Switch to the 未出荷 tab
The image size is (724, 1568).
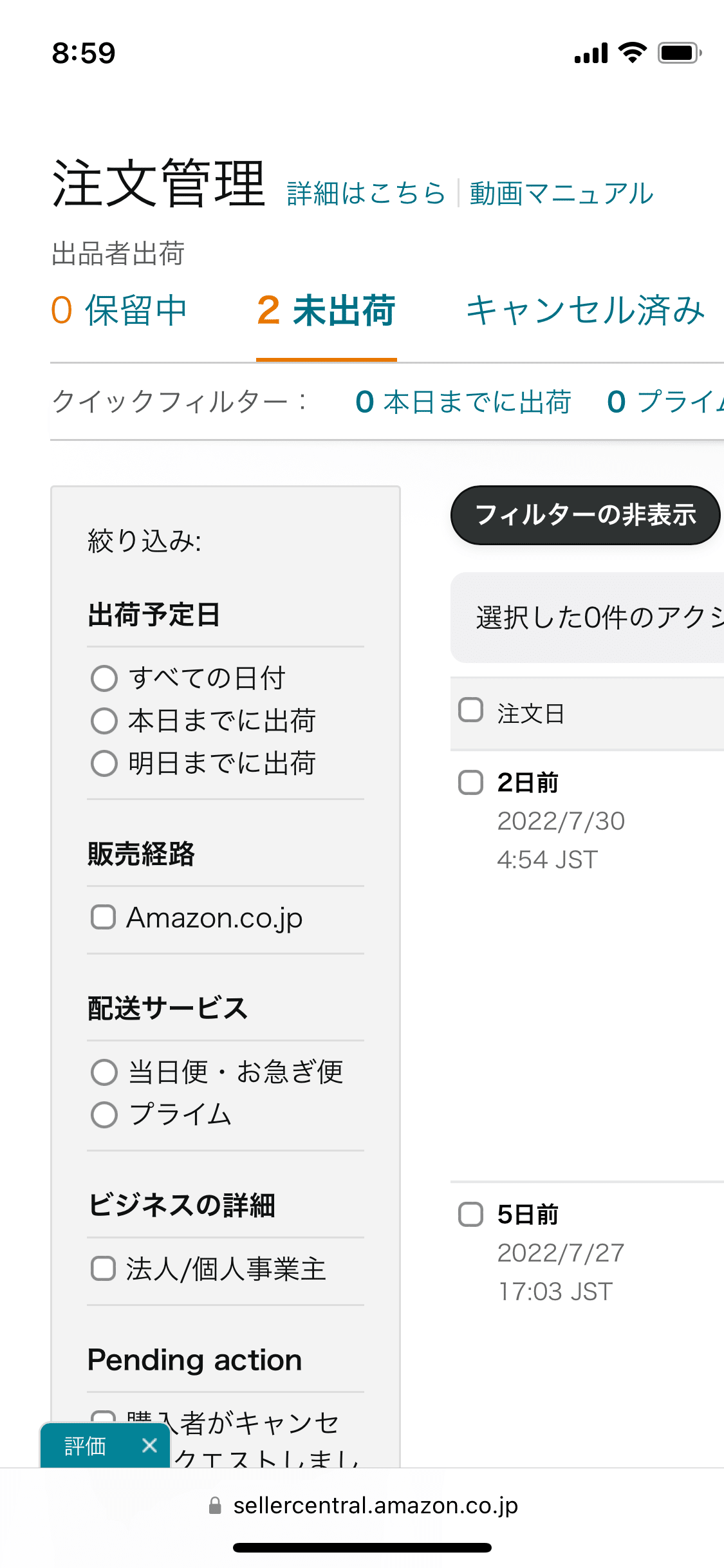click(326, 312)
